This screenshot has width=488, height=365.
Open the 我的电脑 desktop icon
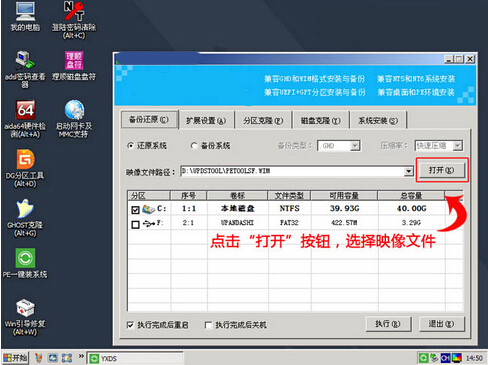coord(25,16)
